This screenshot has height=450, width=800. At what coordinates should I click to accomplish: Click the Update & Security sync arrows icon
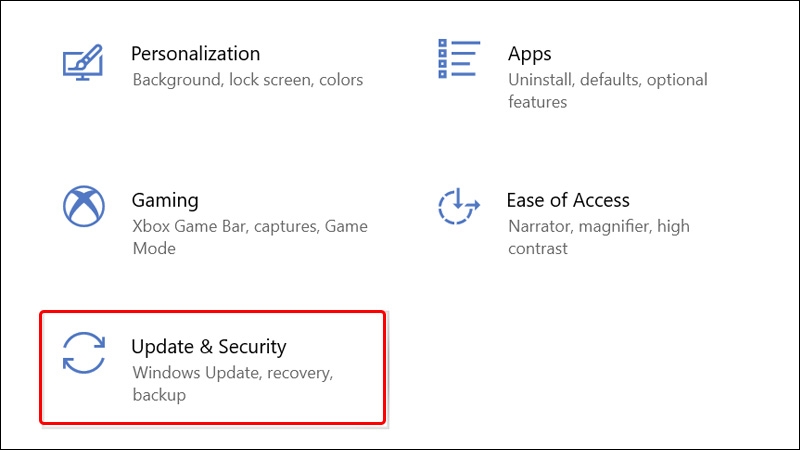(84, 353)
